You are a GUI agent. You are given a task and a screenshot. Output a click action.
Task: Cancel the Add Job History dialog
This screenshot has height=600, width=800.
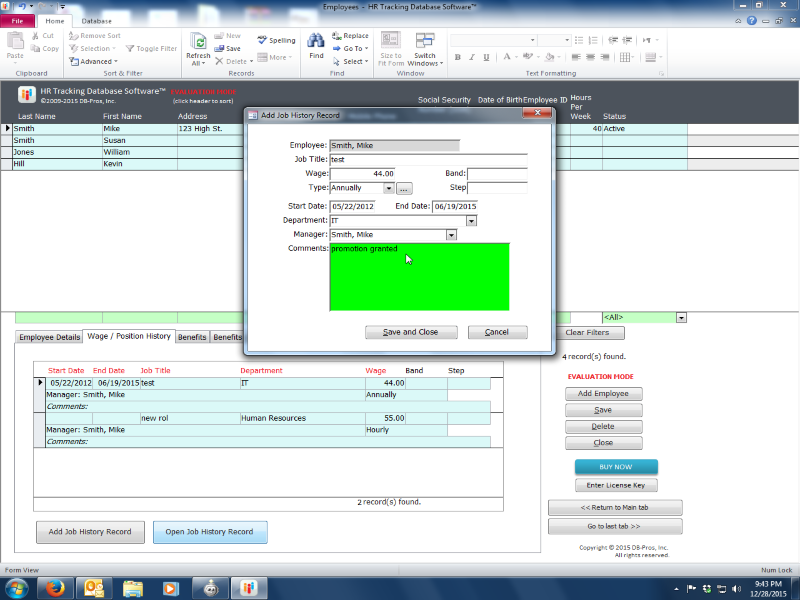coord(497,332)
